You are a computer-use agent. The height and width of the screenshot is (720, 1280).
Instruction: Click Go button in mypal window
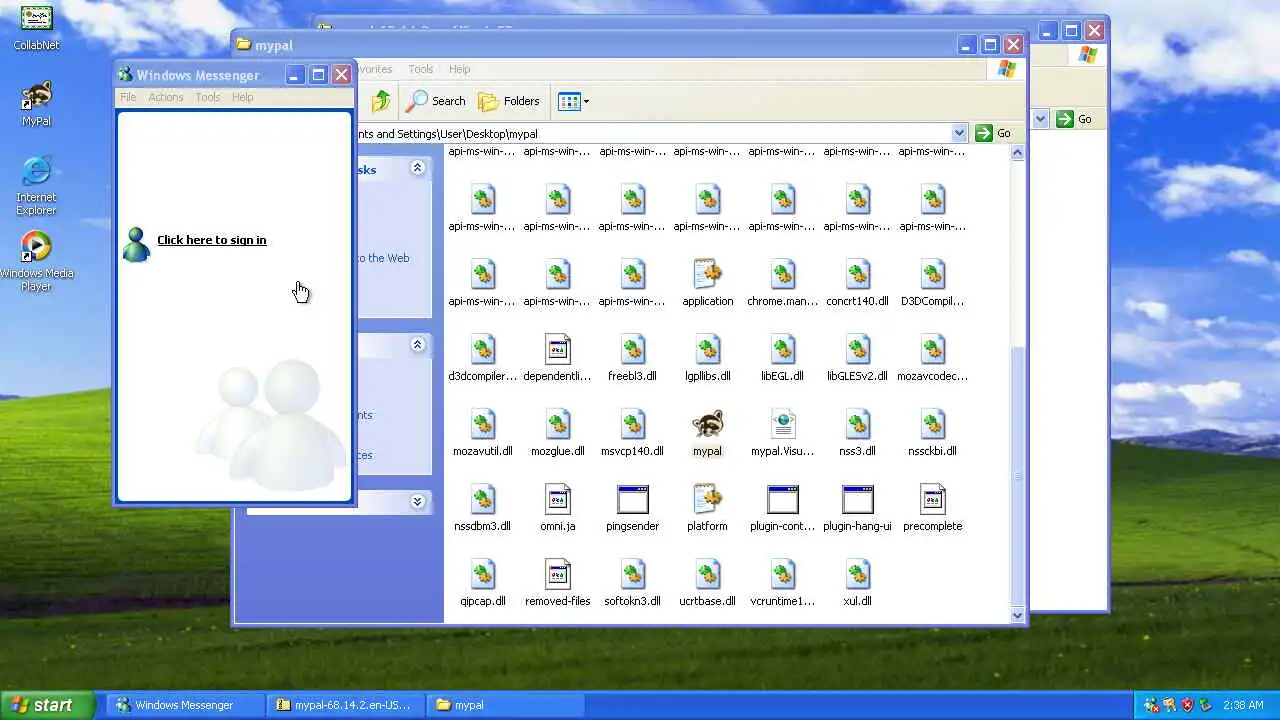pos(994,133)
